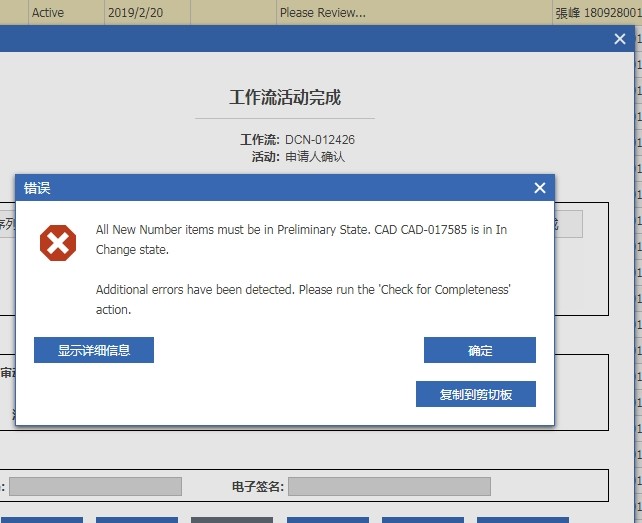This screenshot has height=523, width=642.
Task: Click the gray input field left of 电子签名
Action: [x=95, y=487]
